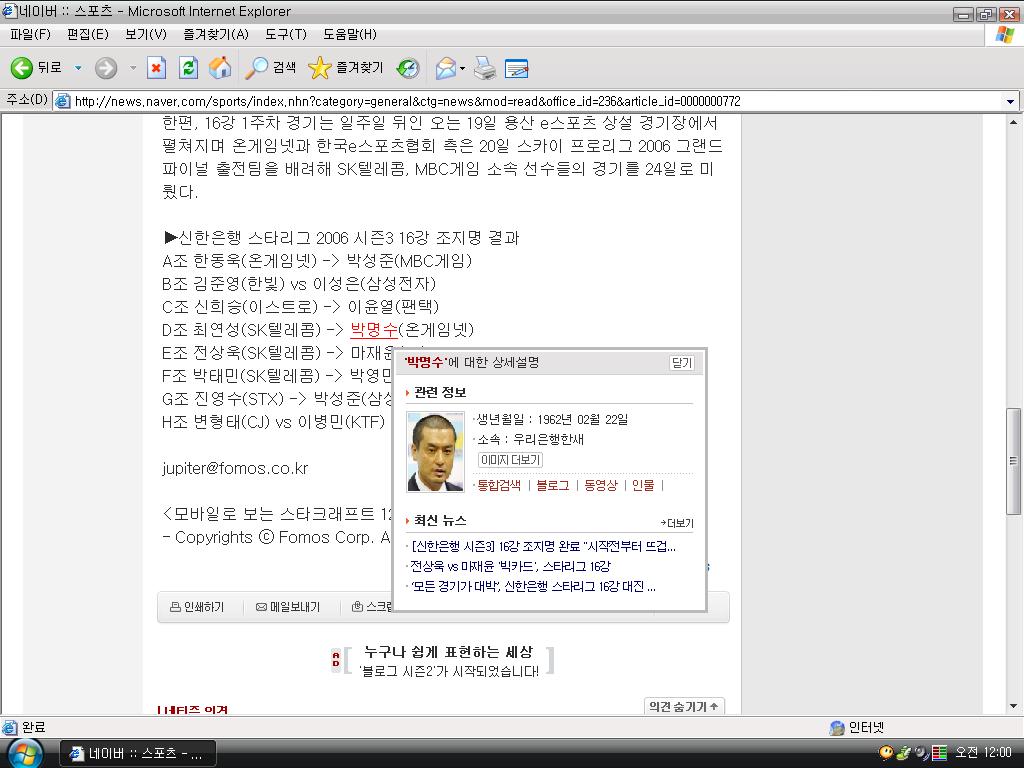Click the 이미지 더보기 button
The image size is (1024, 768).
point(511,460)
